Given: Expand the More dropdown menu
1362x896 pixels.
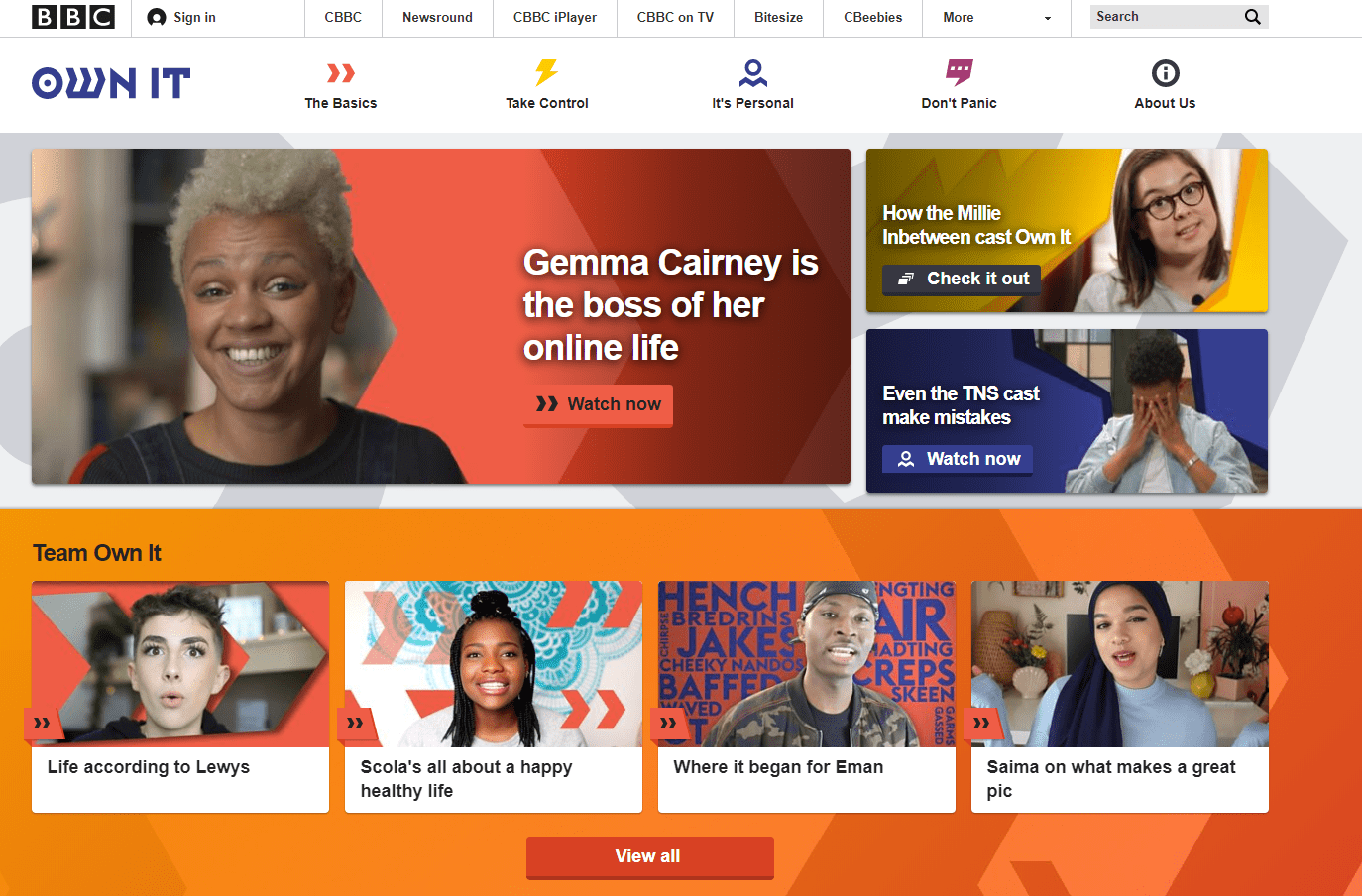Looking at the screenshot, I should 996,18.
